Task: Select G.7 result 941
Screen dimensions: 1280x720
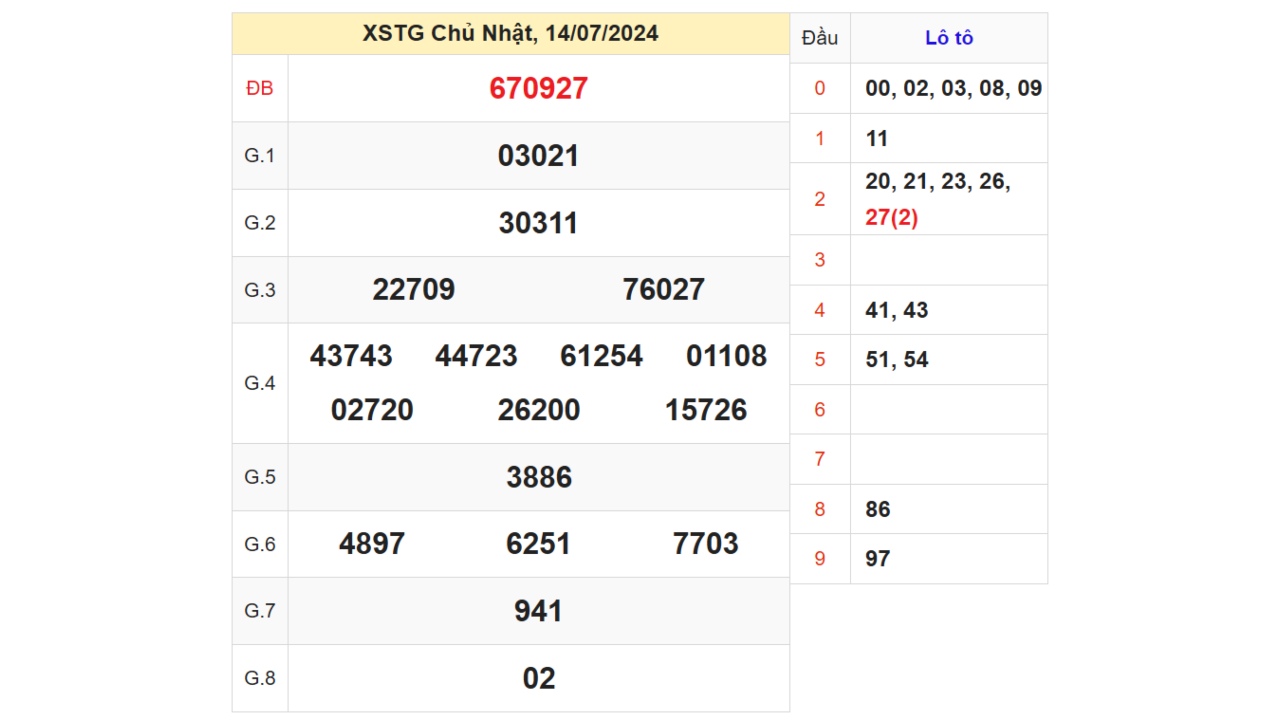Action: (x=539, y=611)
